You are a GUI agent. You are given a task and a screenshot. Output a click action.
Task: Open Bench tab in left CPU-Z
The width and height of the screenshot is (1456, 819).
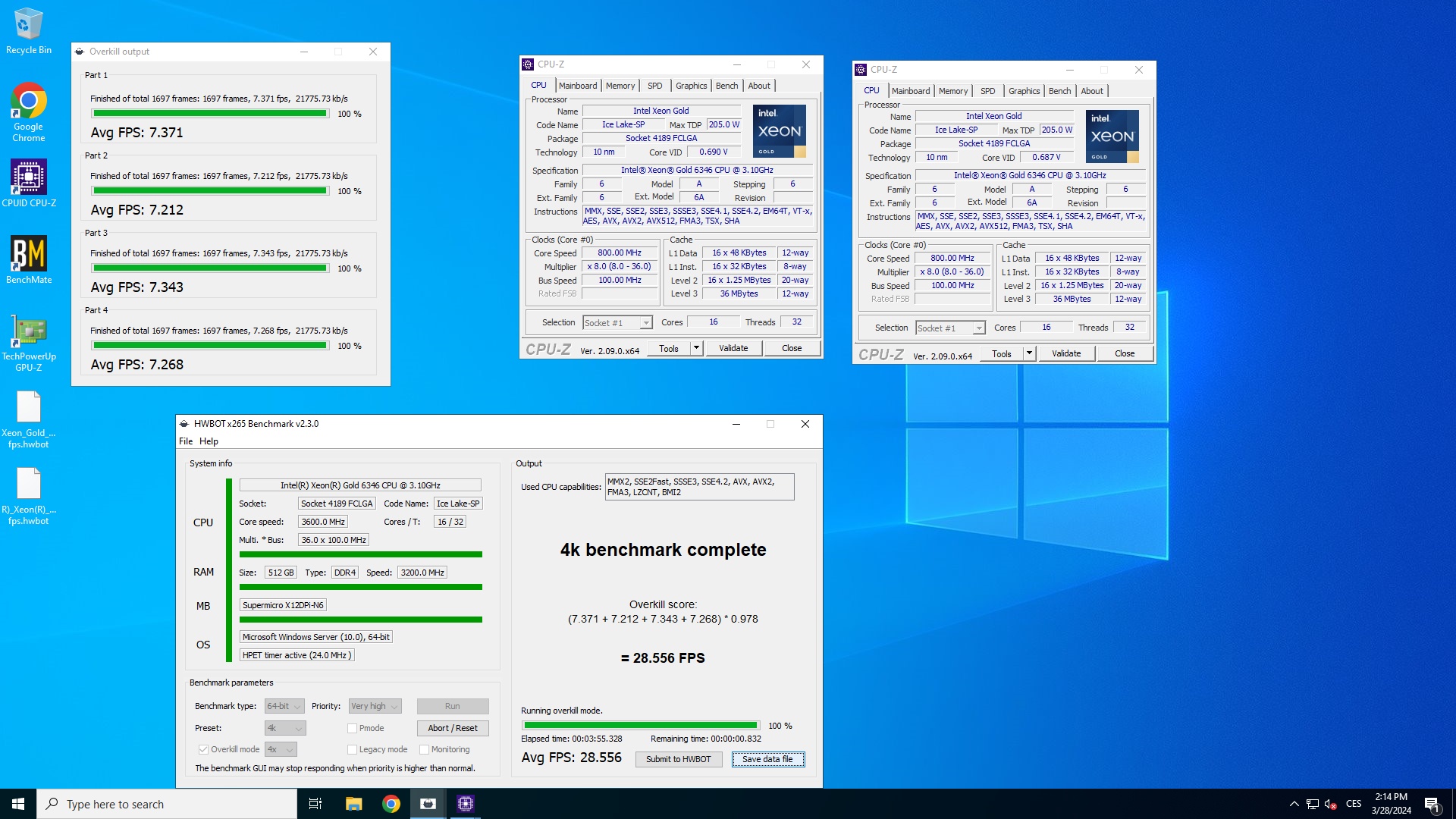[726, 86]
